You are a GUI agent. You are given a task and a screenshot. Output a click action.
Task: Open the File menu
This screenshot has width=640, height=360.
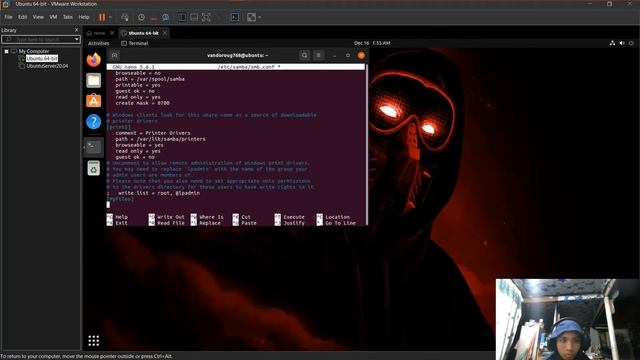point(9,17)
